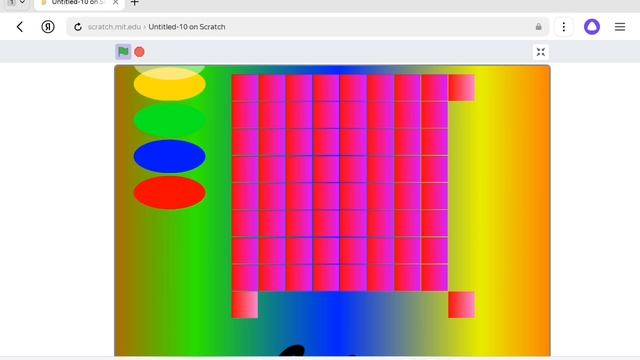Viewport: 640px width, 360px height.
Task: Pick the blue oval color
Action: coord(169,156)
